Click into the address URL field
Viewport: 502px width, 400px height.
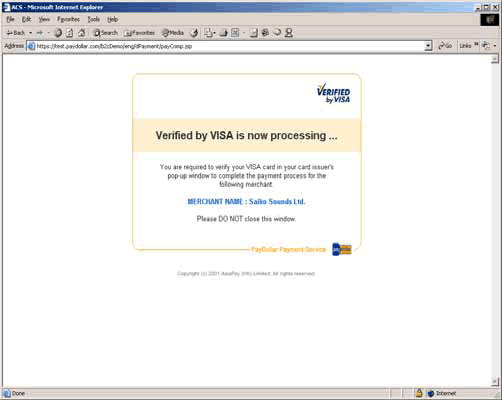click(229, 46)
